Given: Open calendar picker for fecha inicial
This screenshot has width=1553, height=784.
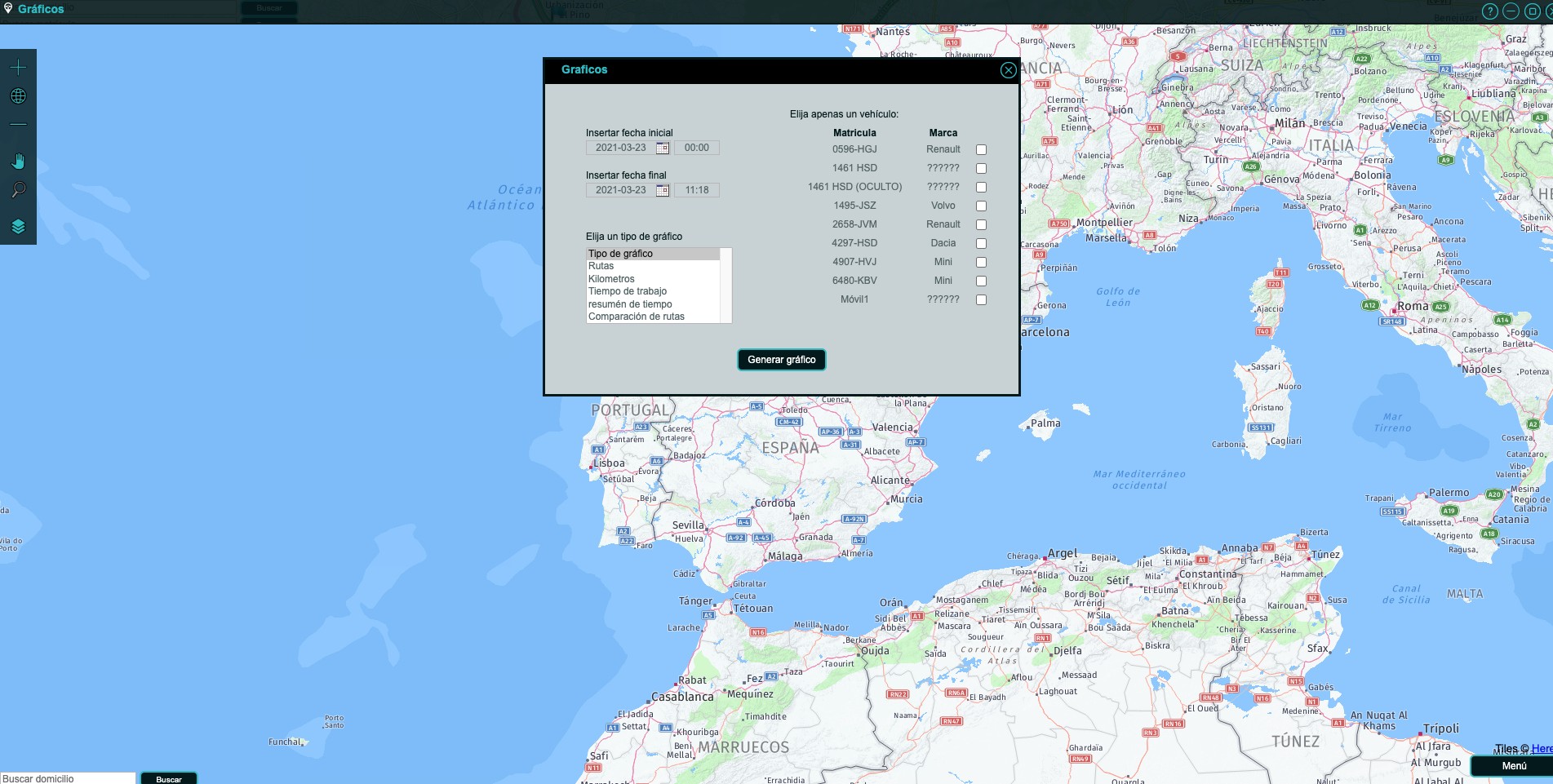Looking at the screenshot, I should (663, 148).
